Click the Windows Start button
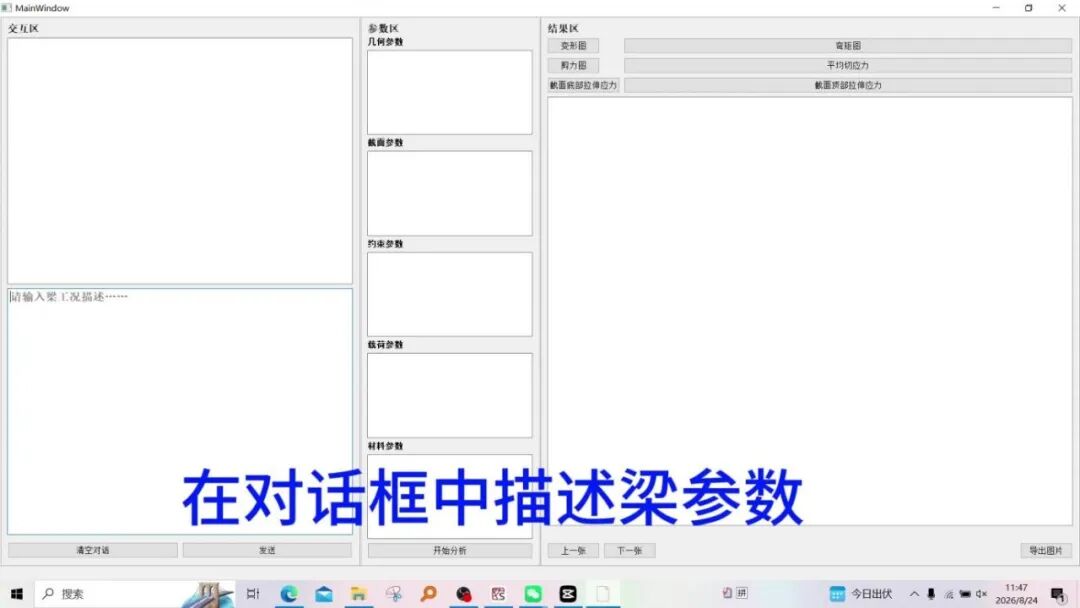The image size is (1080, 608). pos(17,594)
